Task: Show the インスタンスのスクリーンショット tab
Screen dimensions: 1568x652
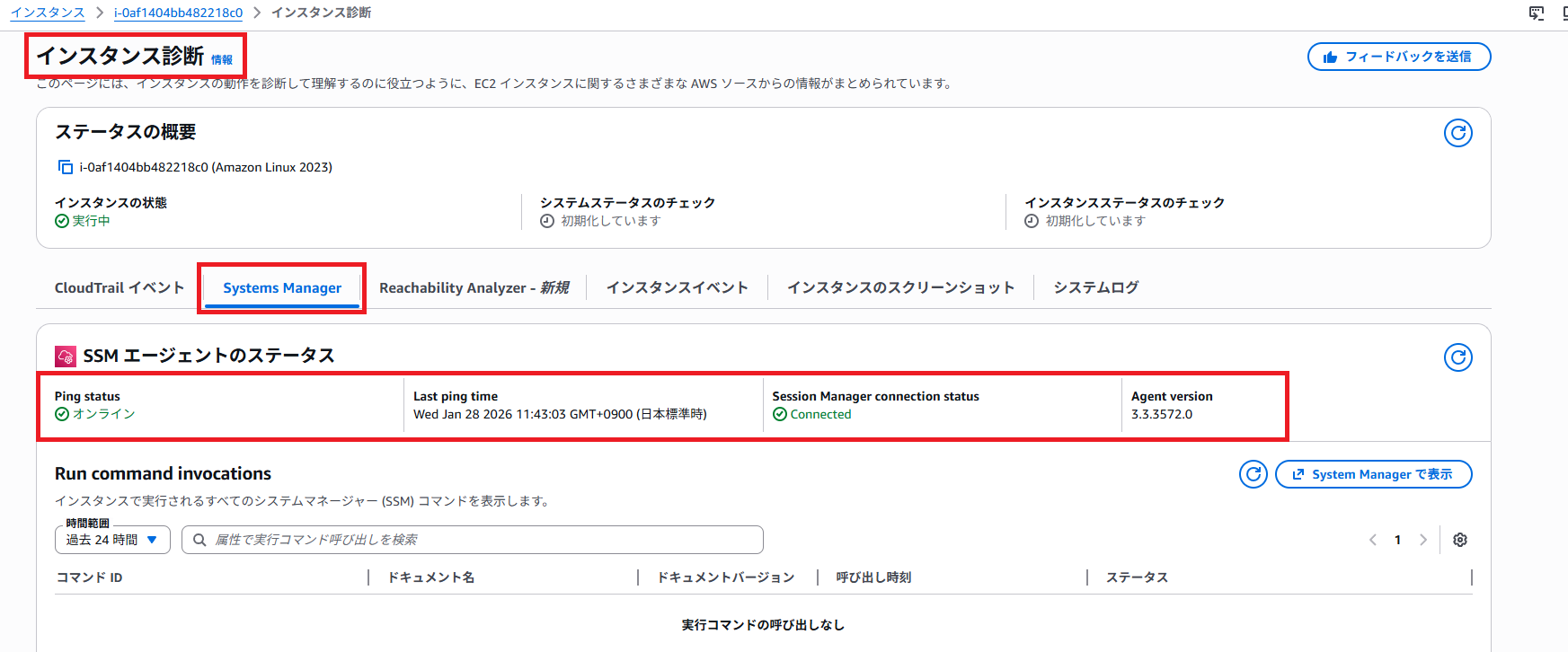Action: 900,287
